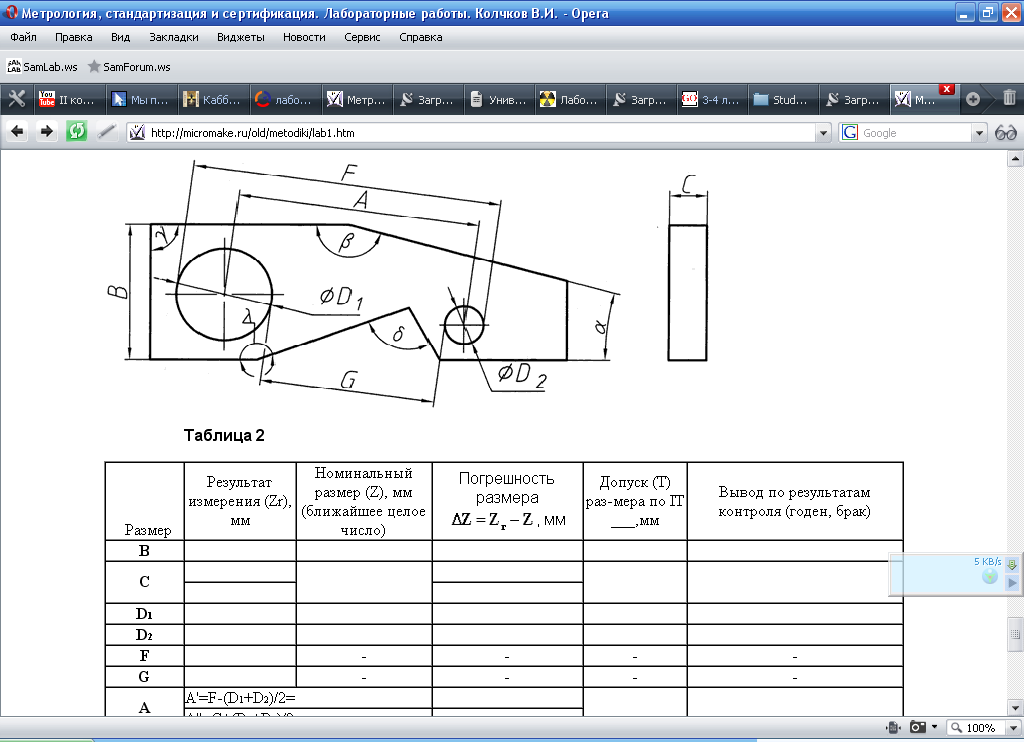1024x742 pixels.
Task: Expand the address bar history dropdown
Action: click(823, 133)
